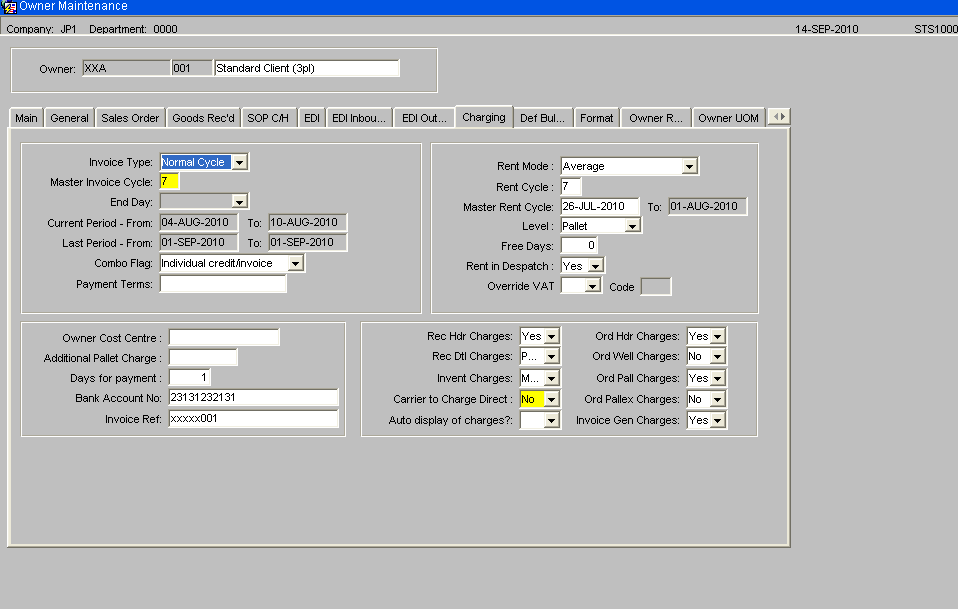Click the Last Period From date field
Viewport: 958px width, 609px height.
[199, 243]
